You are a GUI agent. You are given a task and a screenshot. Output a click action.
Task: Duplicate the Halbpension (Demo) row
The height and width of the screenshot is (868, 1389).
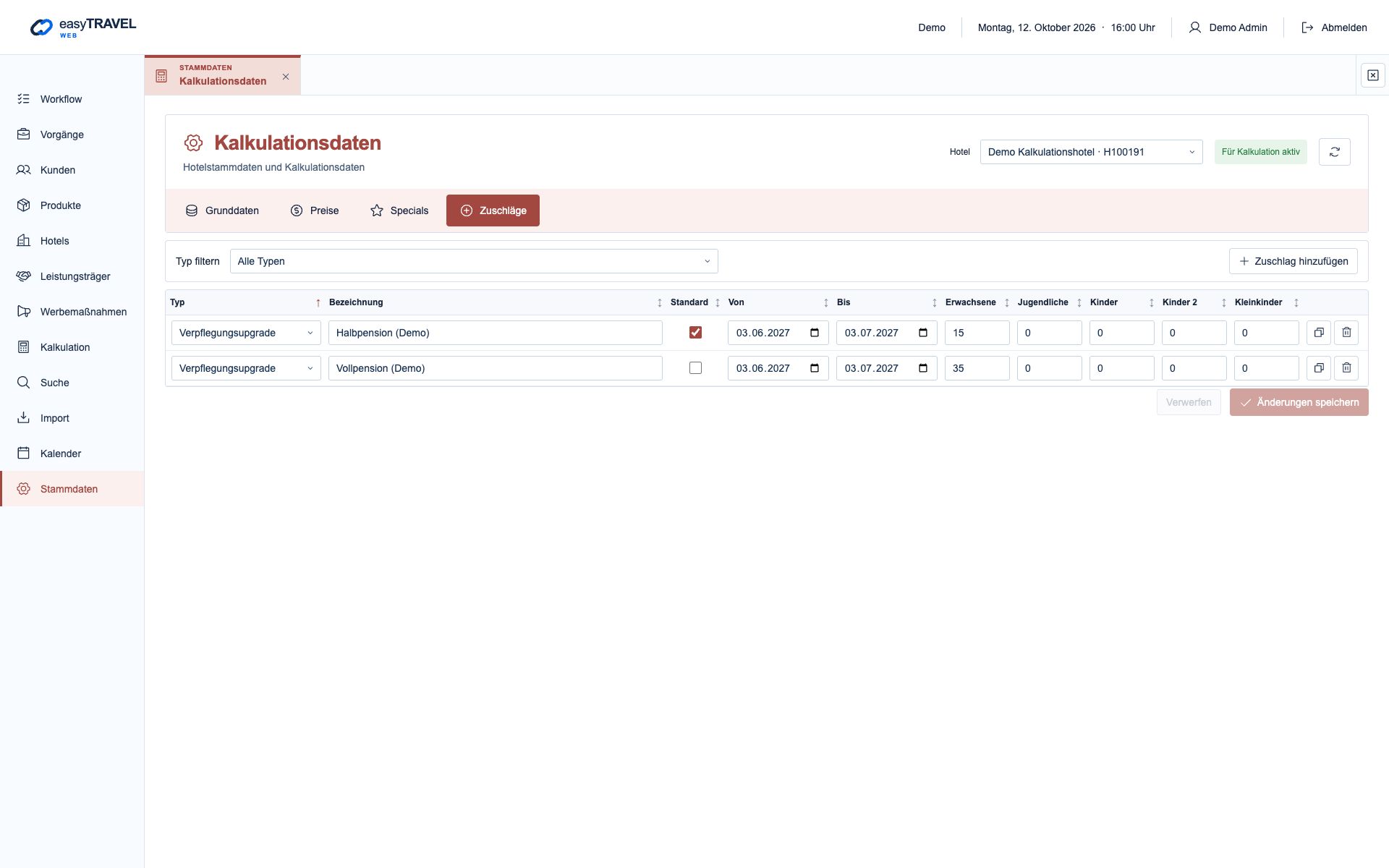click(1319, 333)
